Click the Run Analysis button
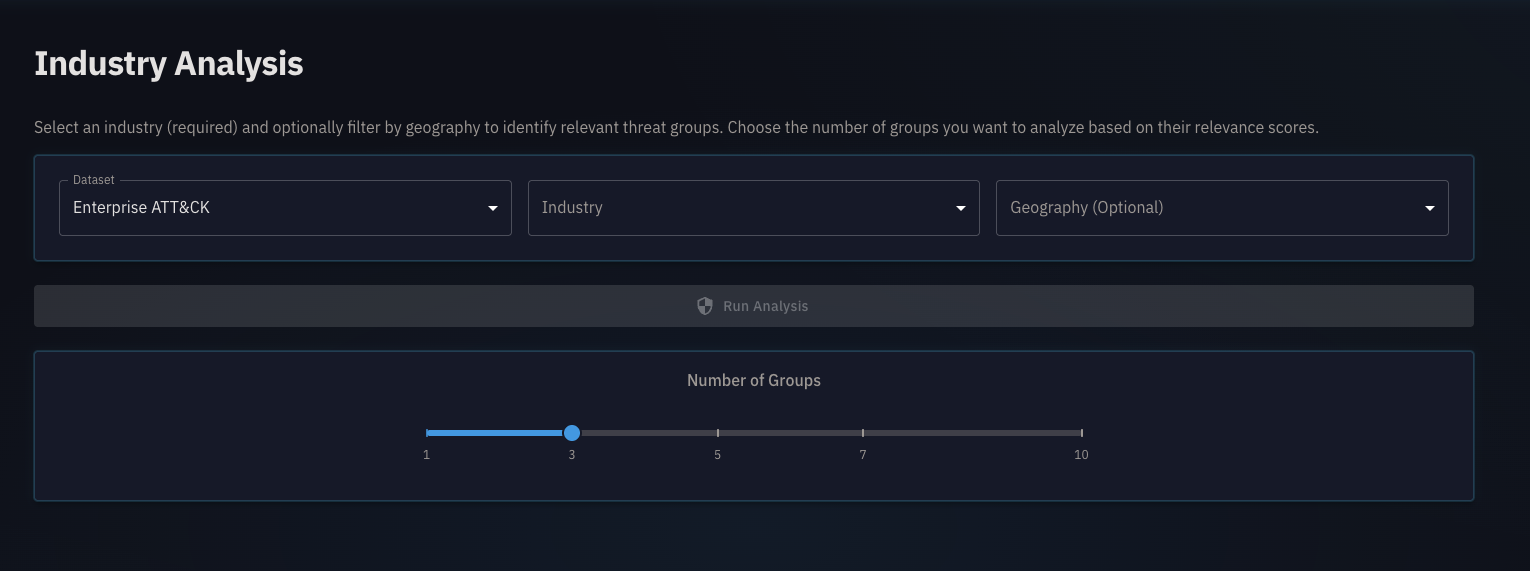 click(x=753, y=306)
